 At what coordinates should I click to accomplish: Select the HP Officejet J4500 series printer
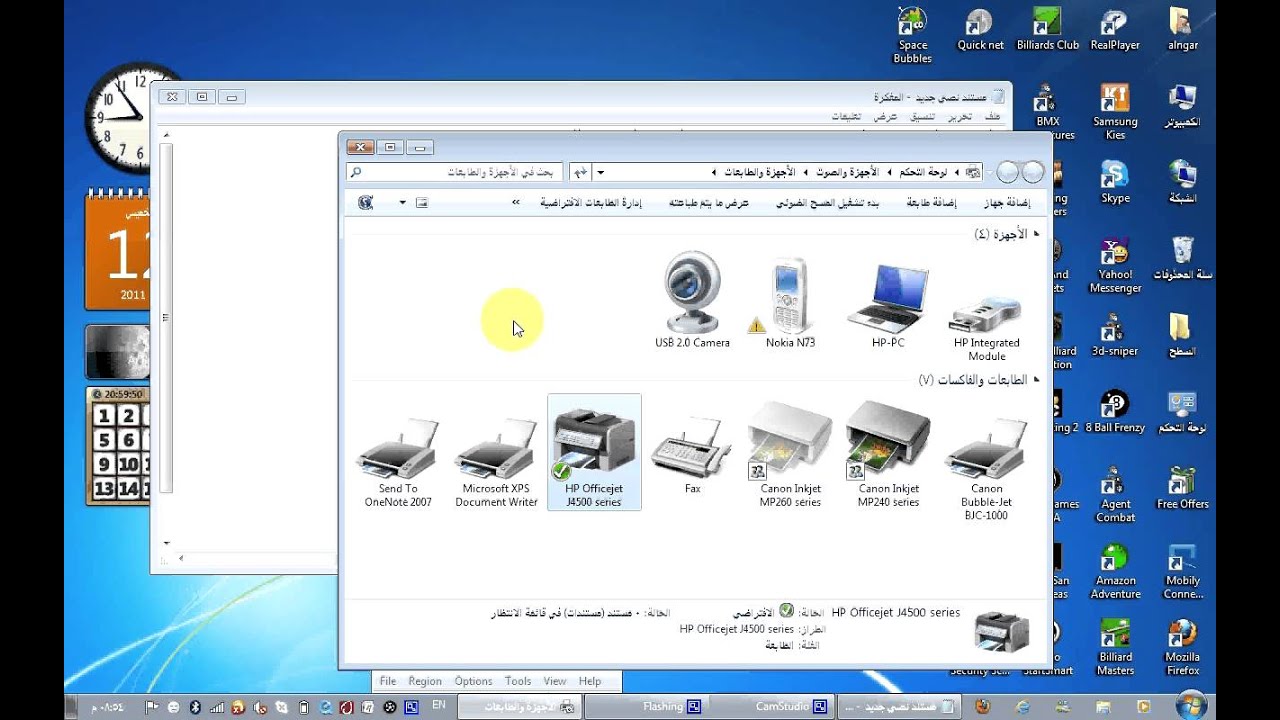pyautogui.click(x=594, y=452)
